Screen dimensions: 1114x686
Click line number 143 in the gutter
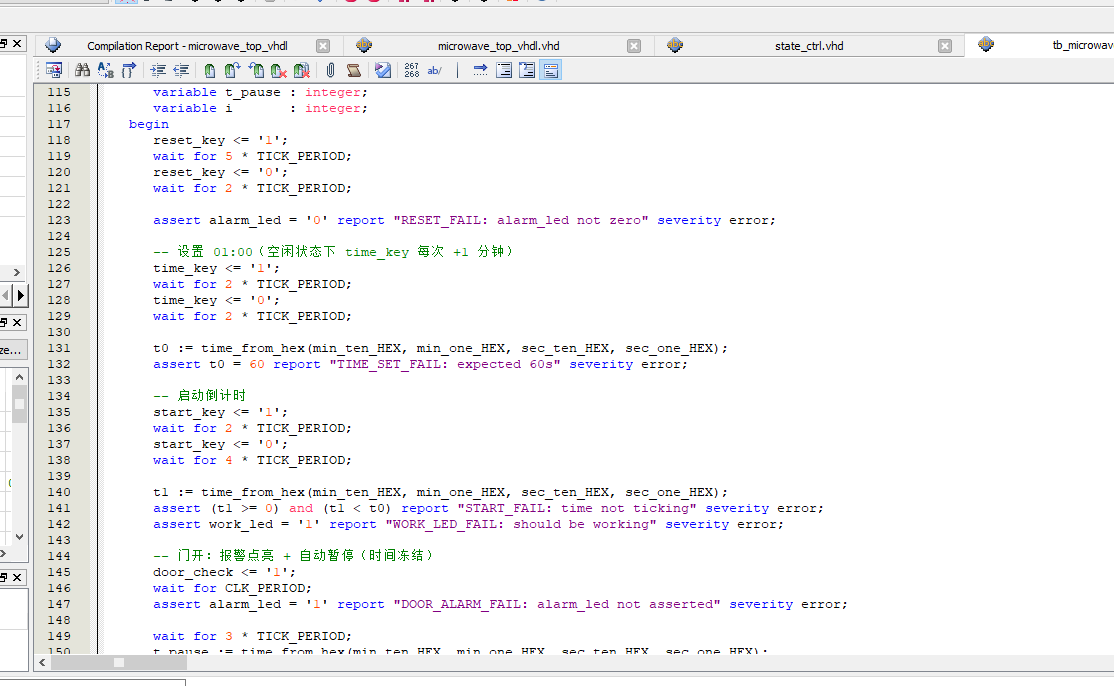[59, 540]
